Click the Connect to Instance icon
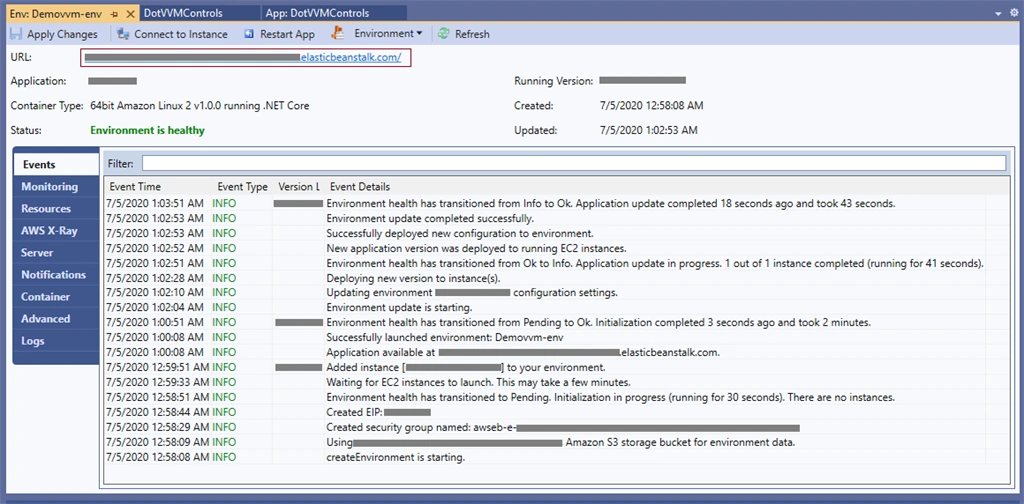 pyautogui.click(x=123, y=34)
